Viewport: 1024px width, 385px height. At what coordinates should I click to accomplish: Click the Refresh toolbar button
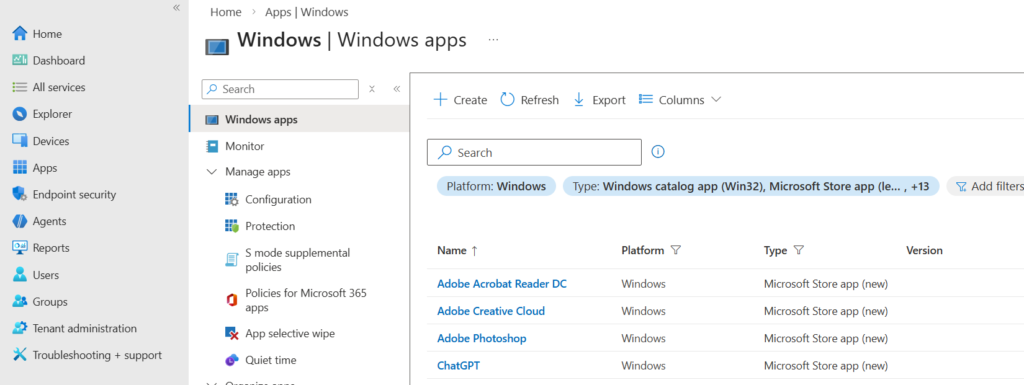(530, 100)
